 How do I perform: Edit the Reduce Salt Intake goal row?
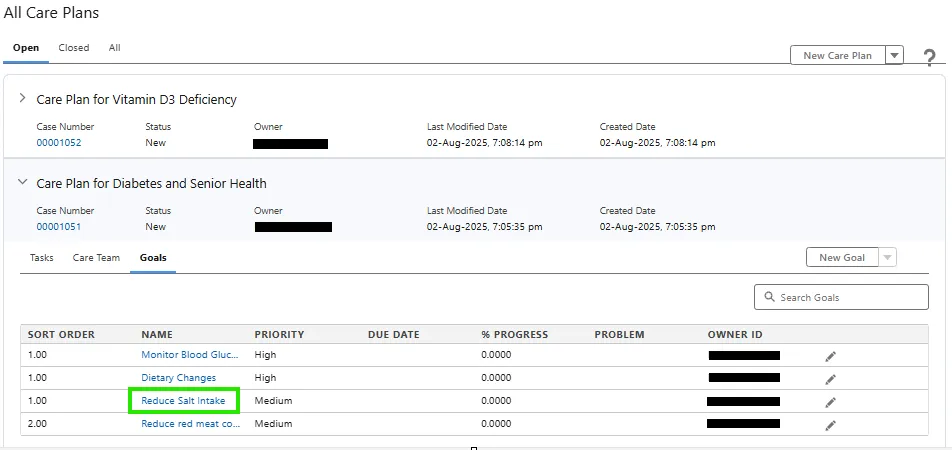(x=830, y=402)
